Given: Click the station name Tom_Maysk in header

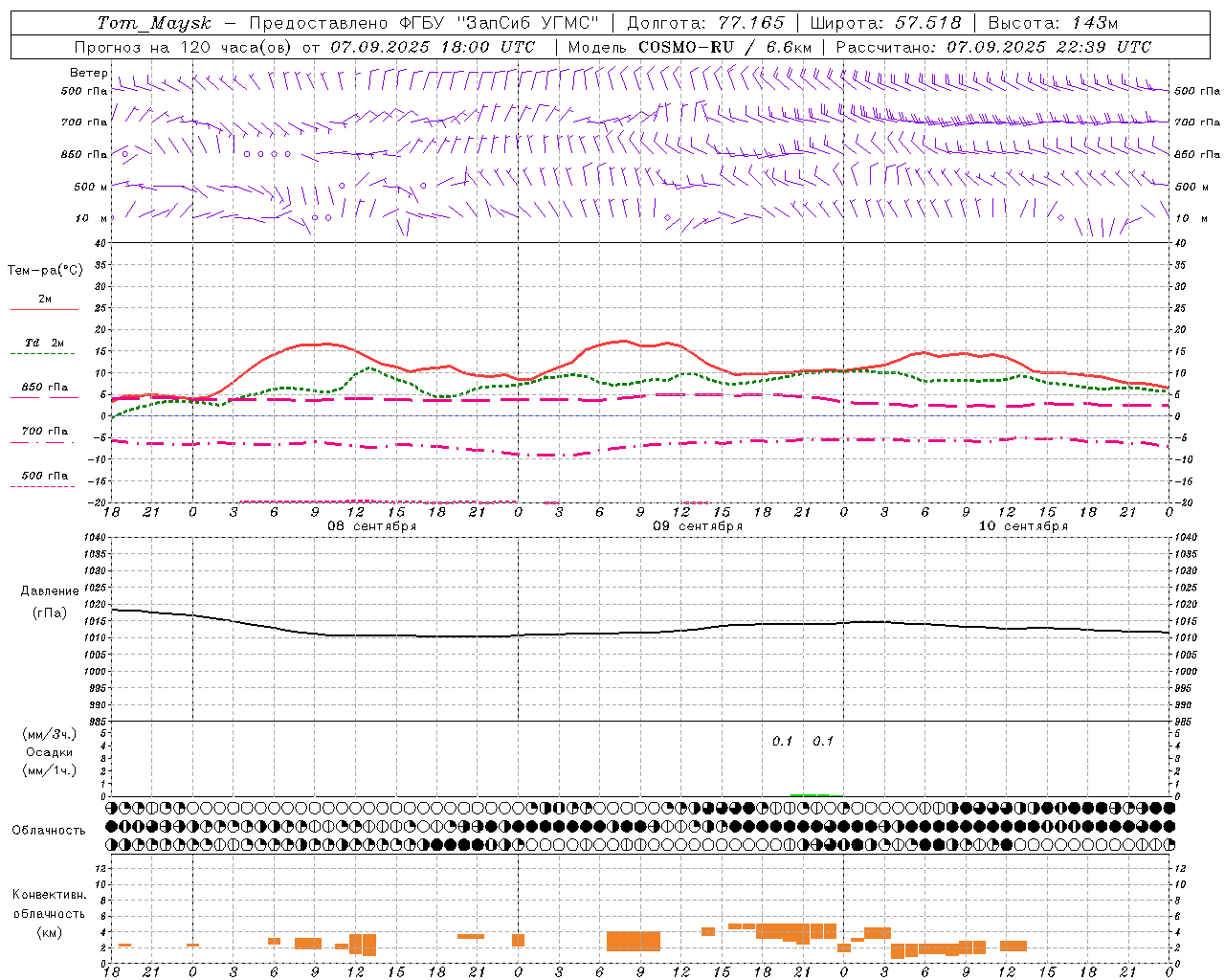Looking at the screenshot, I should coord(154,23).
